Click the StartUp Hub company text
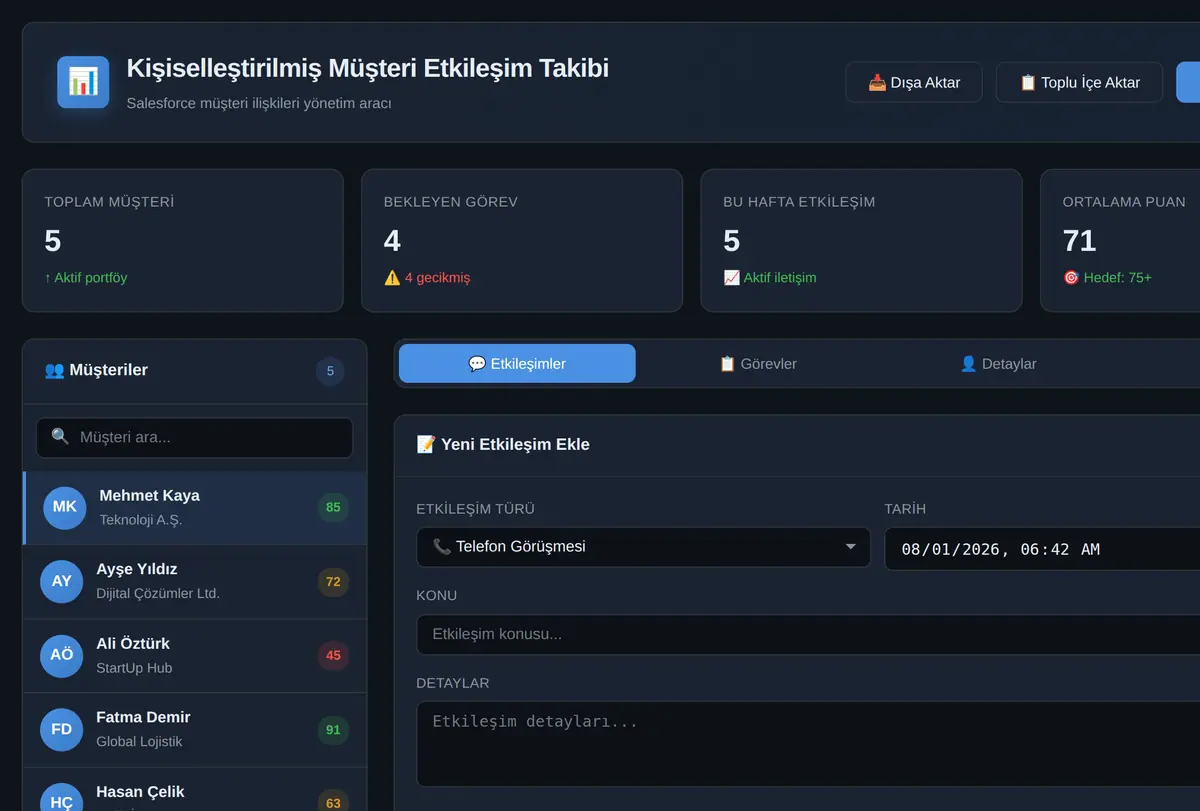1200x811 pixels. [134, 667]
